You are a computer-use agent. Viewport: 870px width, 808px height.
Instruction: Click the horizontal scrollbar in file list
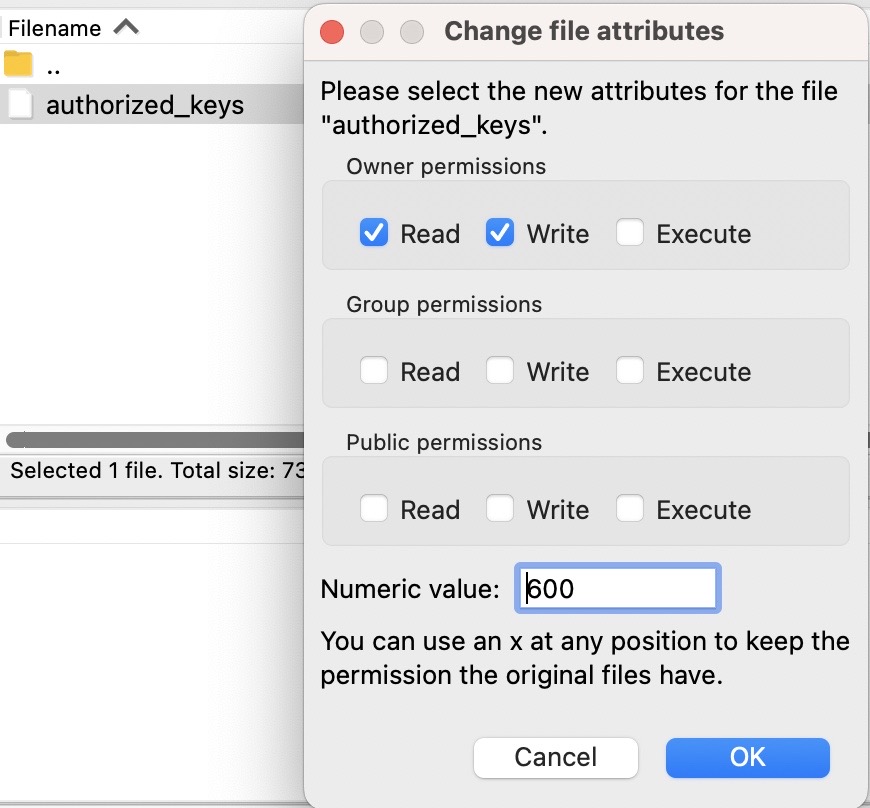point(154,440)
